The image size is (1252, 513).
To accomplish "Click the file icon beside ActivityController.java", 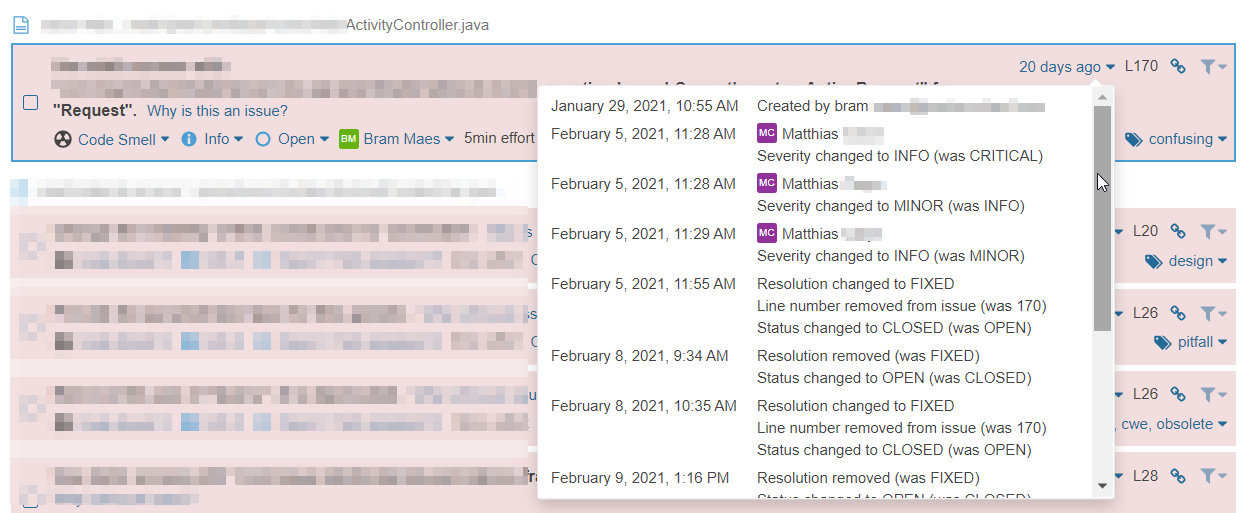I will point(20,24).
